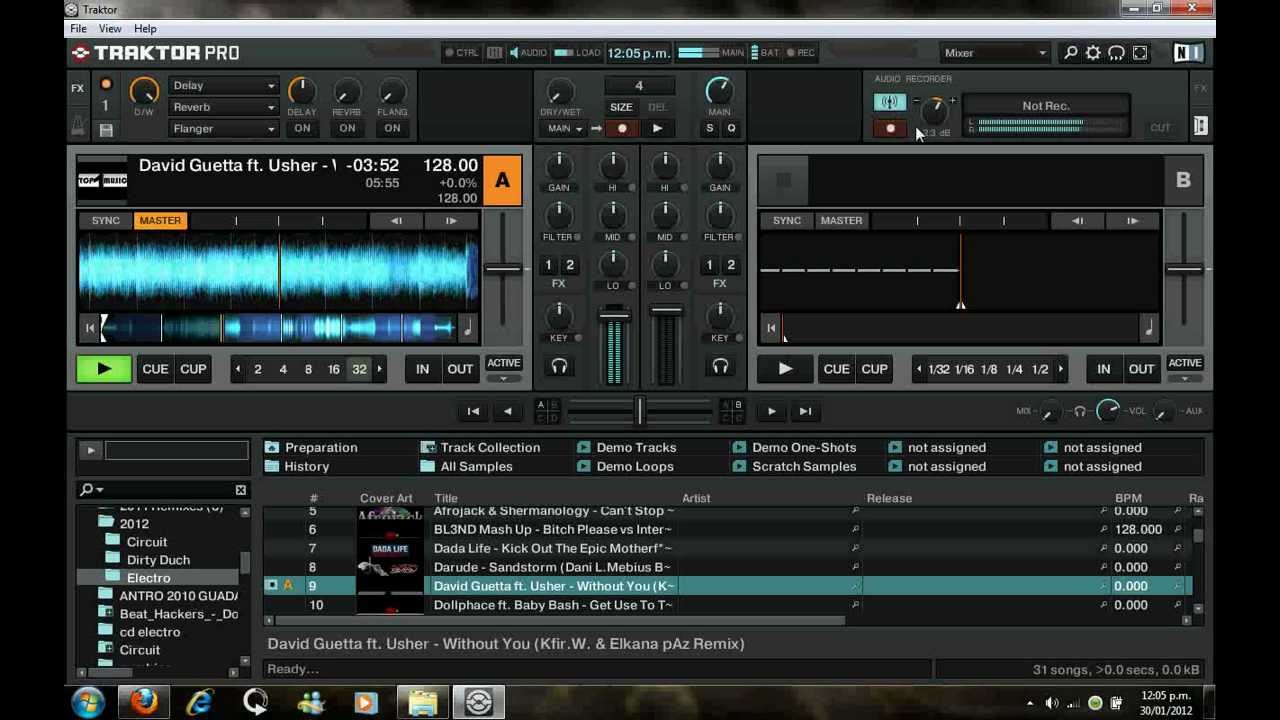Click the loop recorder record button
The height and width of the screenshot is (720, 1280).
622,129
